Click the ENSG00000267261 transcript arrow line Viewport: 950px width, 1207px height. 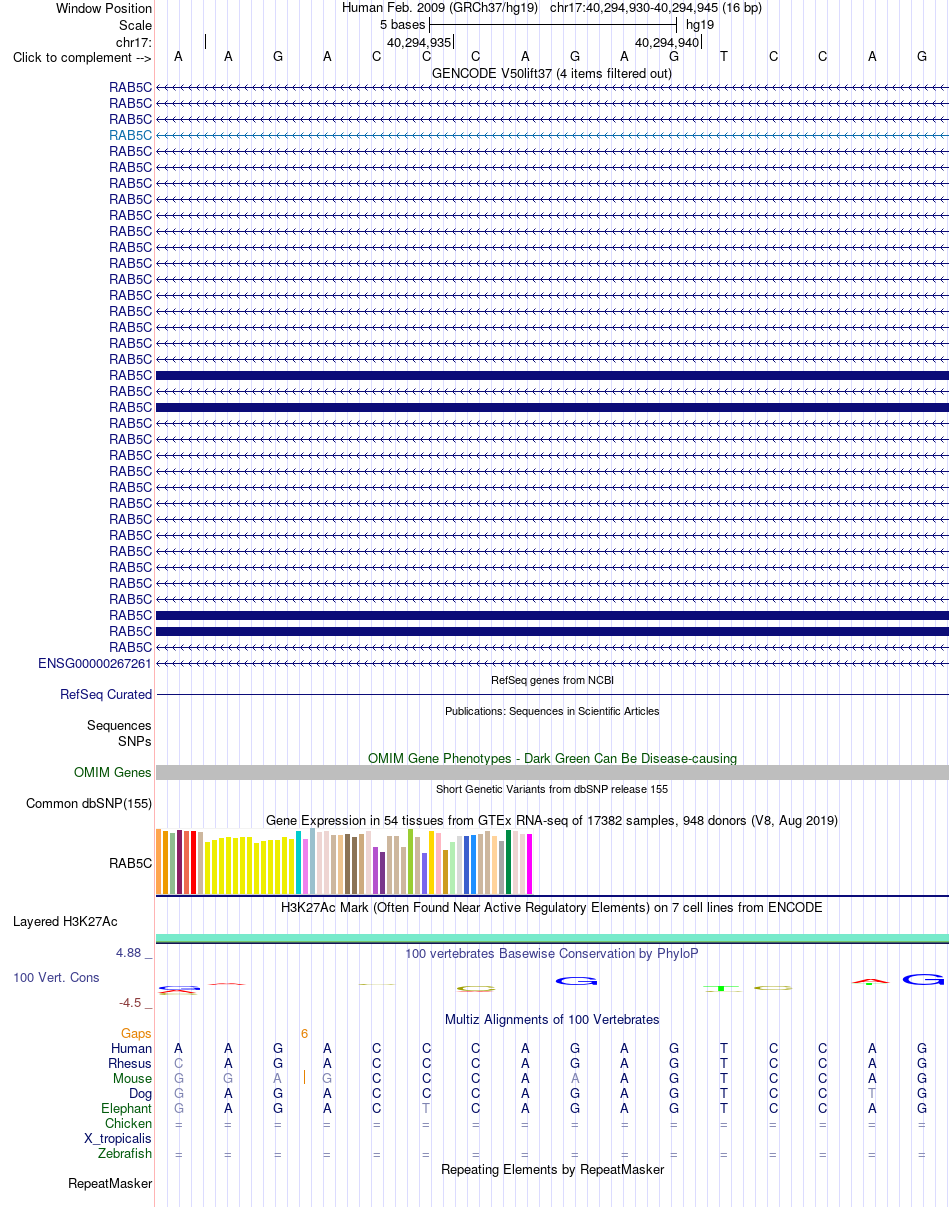[552, 663]
